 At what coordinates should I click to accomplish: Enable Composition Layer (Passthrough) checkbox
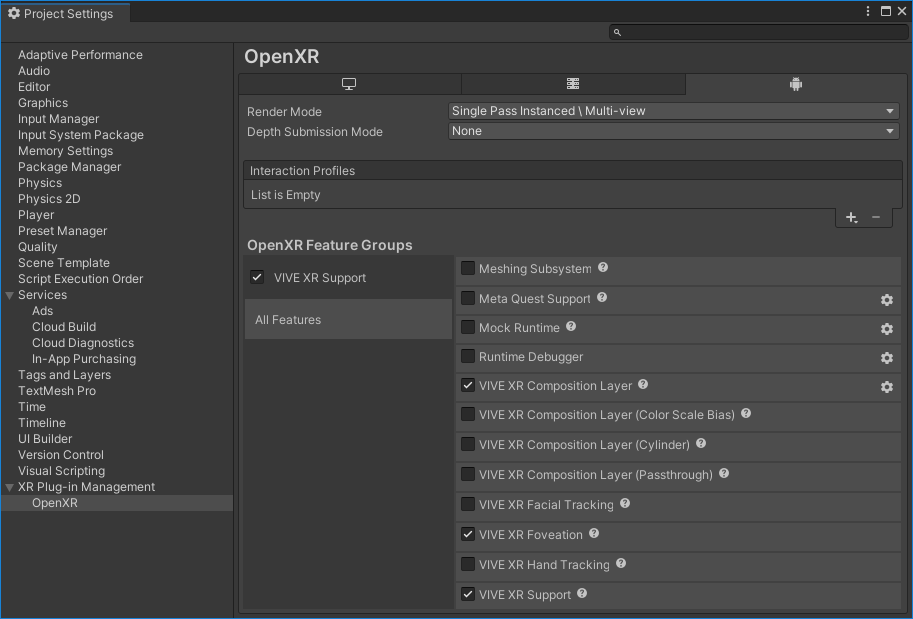coord(468,474)
